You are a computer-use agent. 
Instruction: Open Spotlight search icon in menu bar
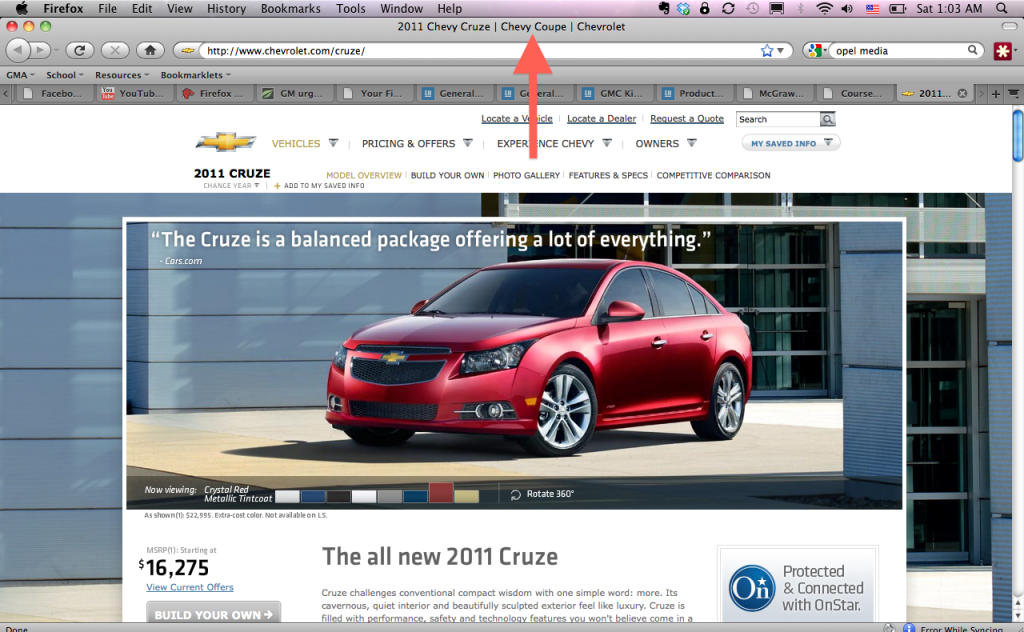[x=1002, y=8]
